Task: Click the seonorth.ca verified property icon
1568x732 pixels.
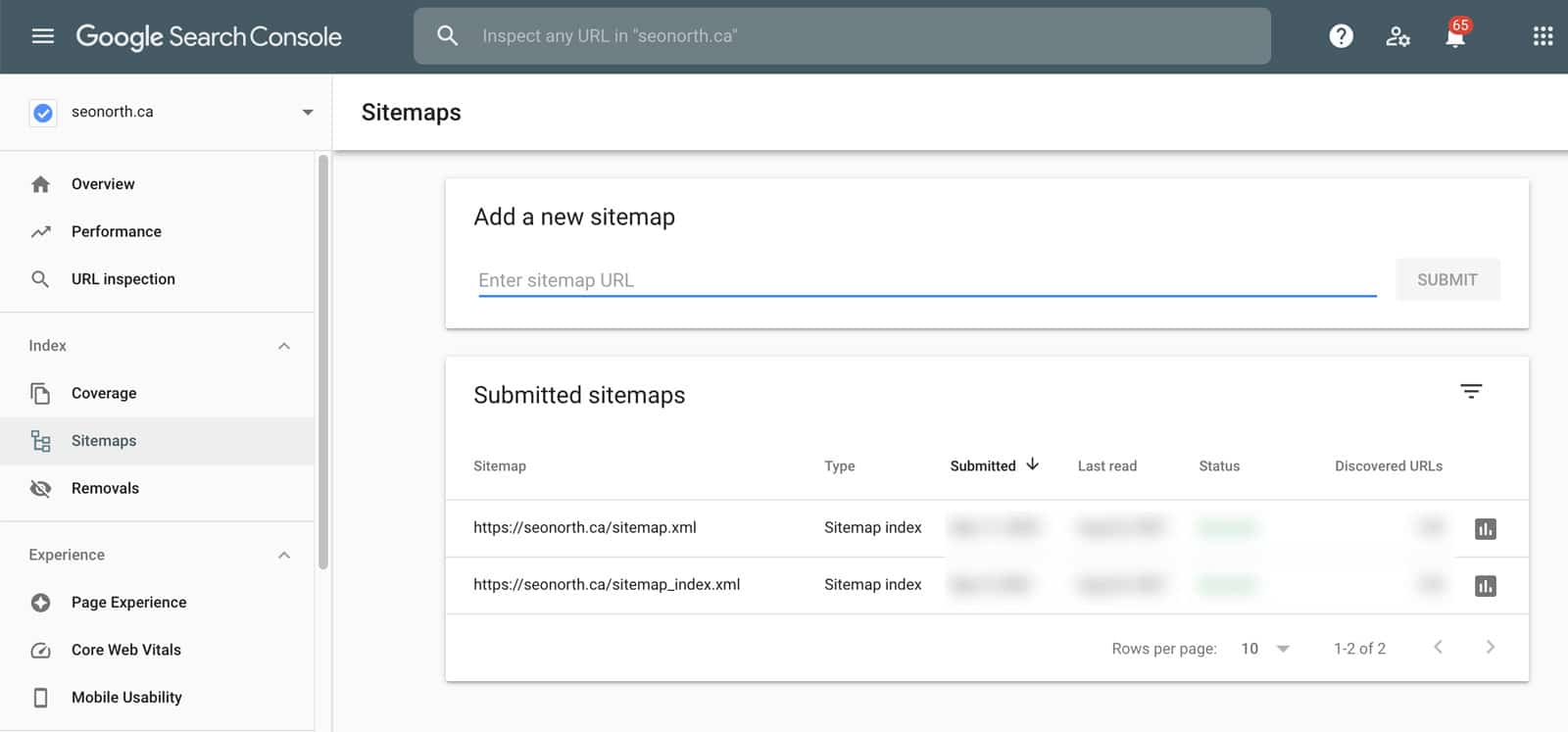Action: [x=43, y=113]
